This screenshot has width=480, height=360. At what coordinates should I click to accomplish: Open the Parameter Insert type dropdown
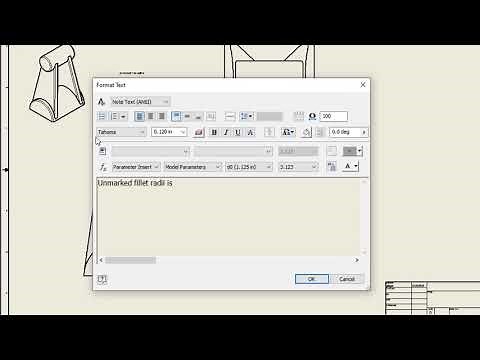coord(136,167)
